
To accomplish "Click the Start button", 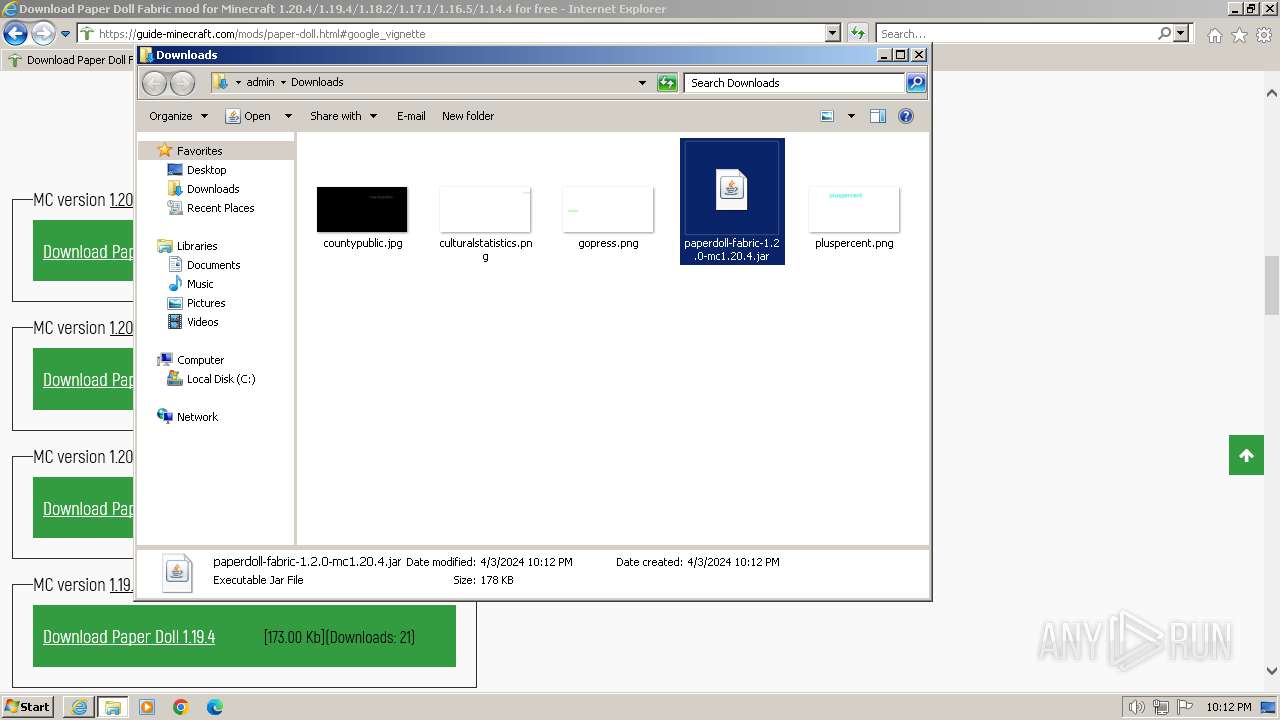I will pos(27,706).
